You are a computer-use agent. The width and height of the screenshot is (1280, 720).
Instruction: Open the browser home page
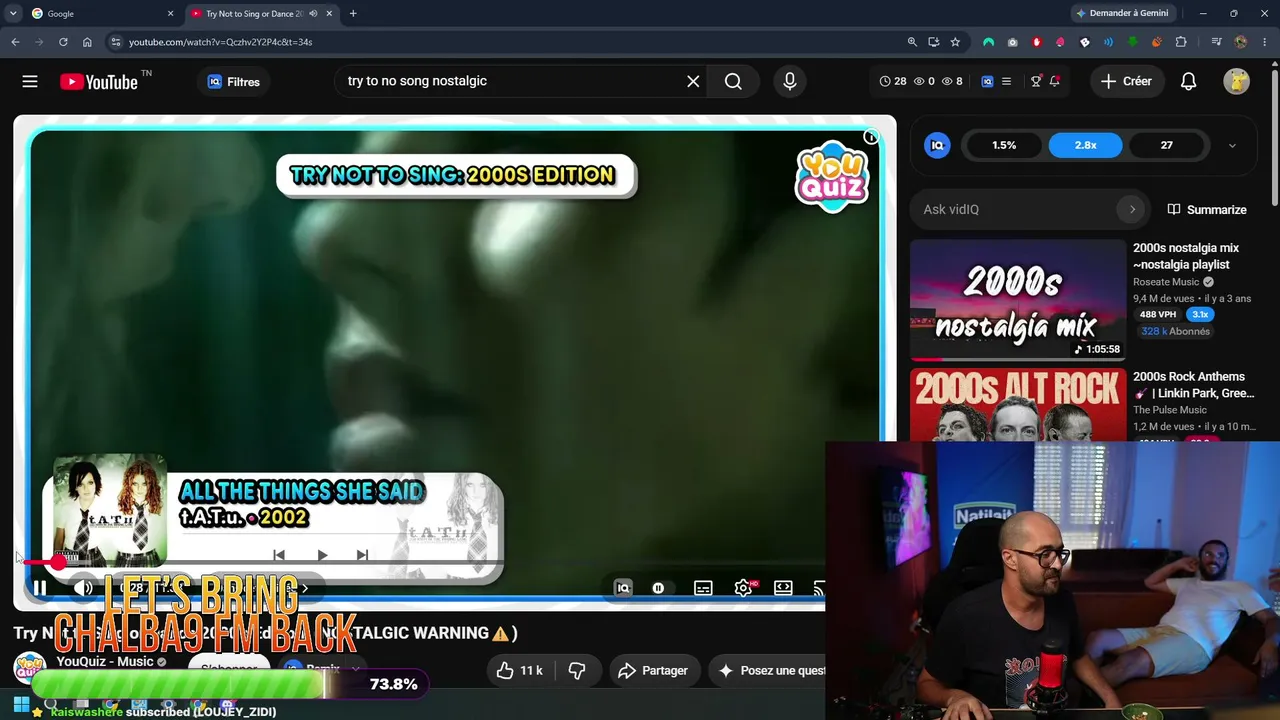[87, 42]
